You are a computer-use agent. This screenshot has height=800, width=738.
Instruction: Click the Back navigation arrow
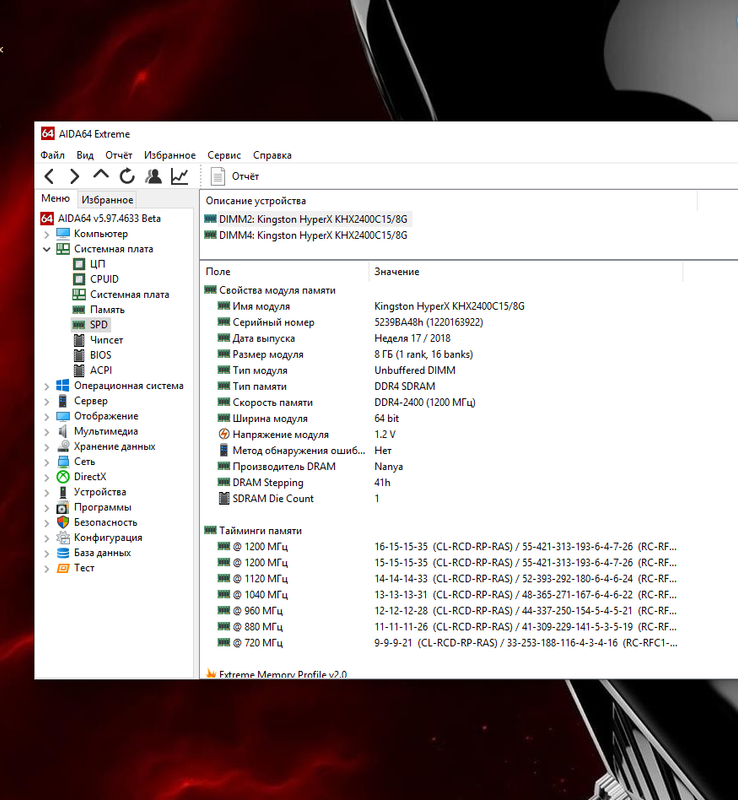point(49,177)
